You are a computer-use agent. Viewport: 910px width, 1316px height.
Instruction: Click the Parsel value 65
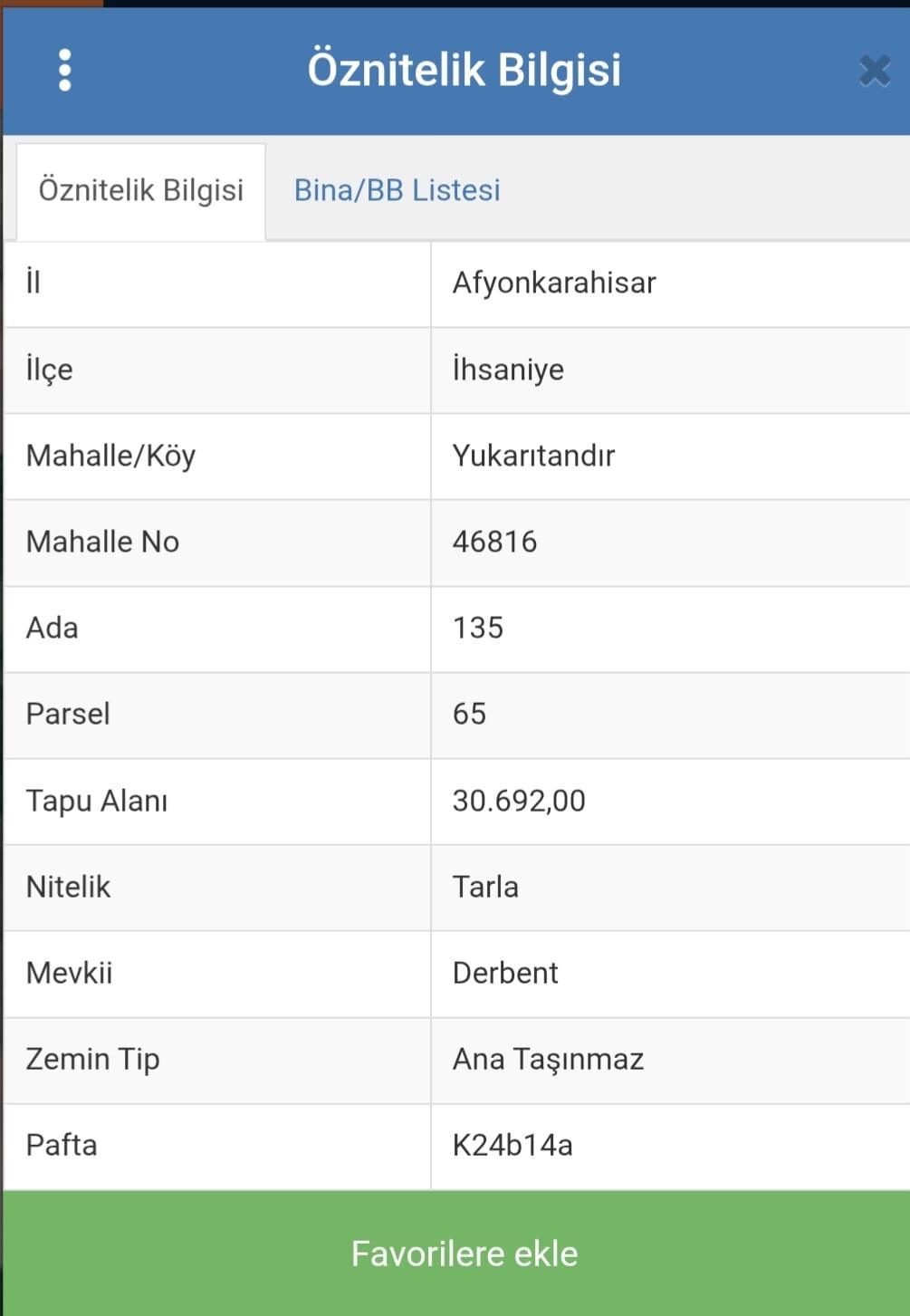pyautogui.click(x=469, y=714)
